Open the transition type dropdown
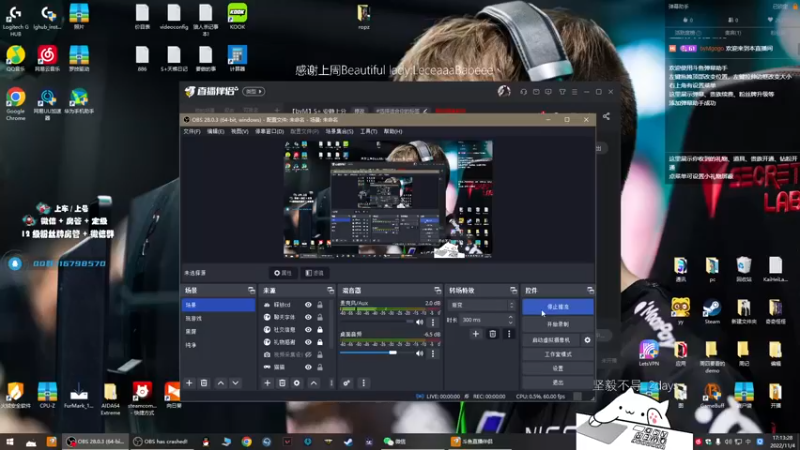800x450 pixels. [482, 305]
